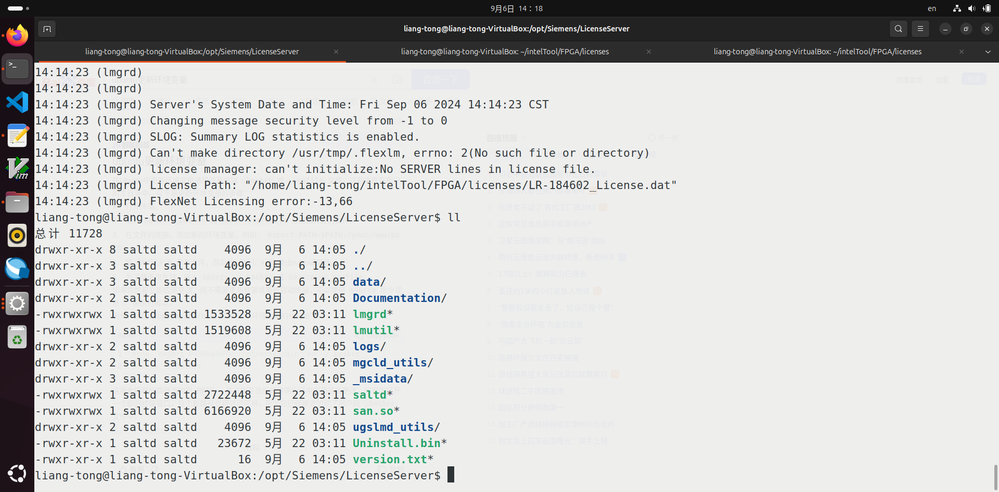The width and height of the screenshot is (999, 492).
Task: Click the 'ugslmd_utils/' directory entry
Action: click(x=396, y=427)
